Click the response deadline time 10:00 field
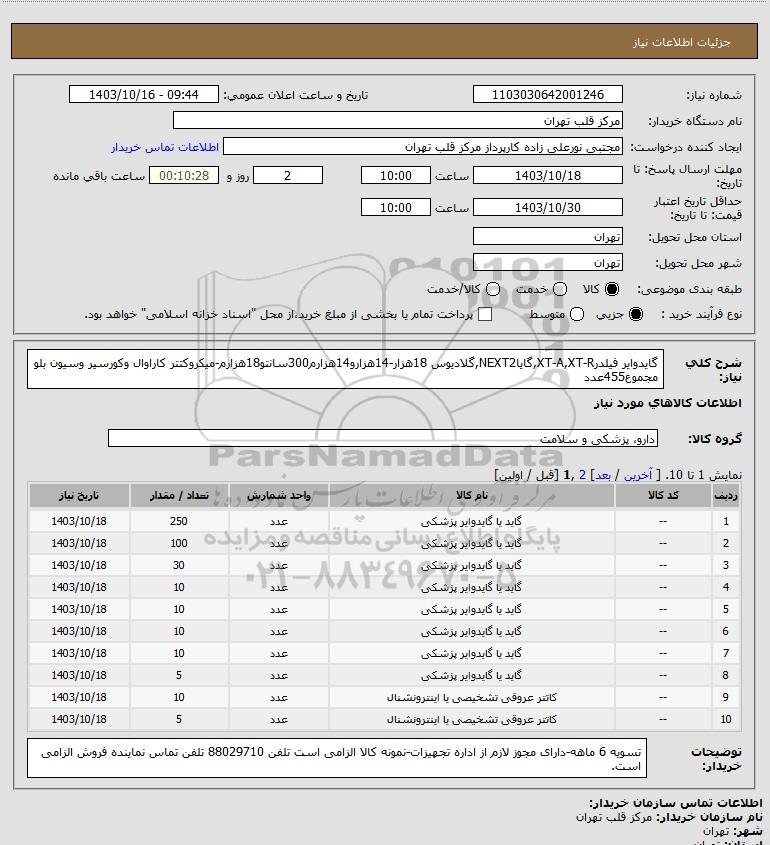770x845 pixels. coord(396,176)
